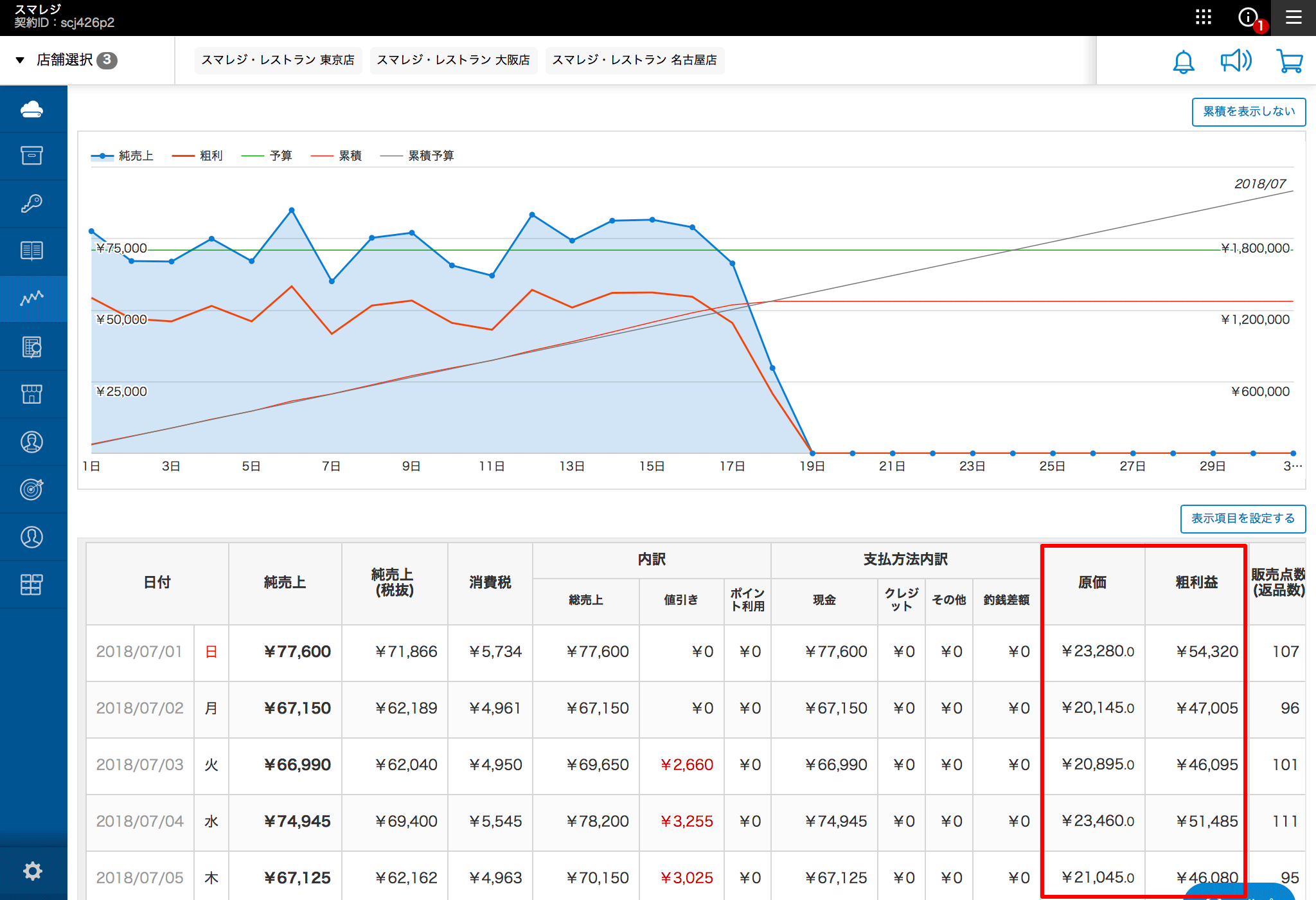Click the 2018/07/03 date cell
The height and width of the screenshot is (900, 1316).
(x=139, y=766)
